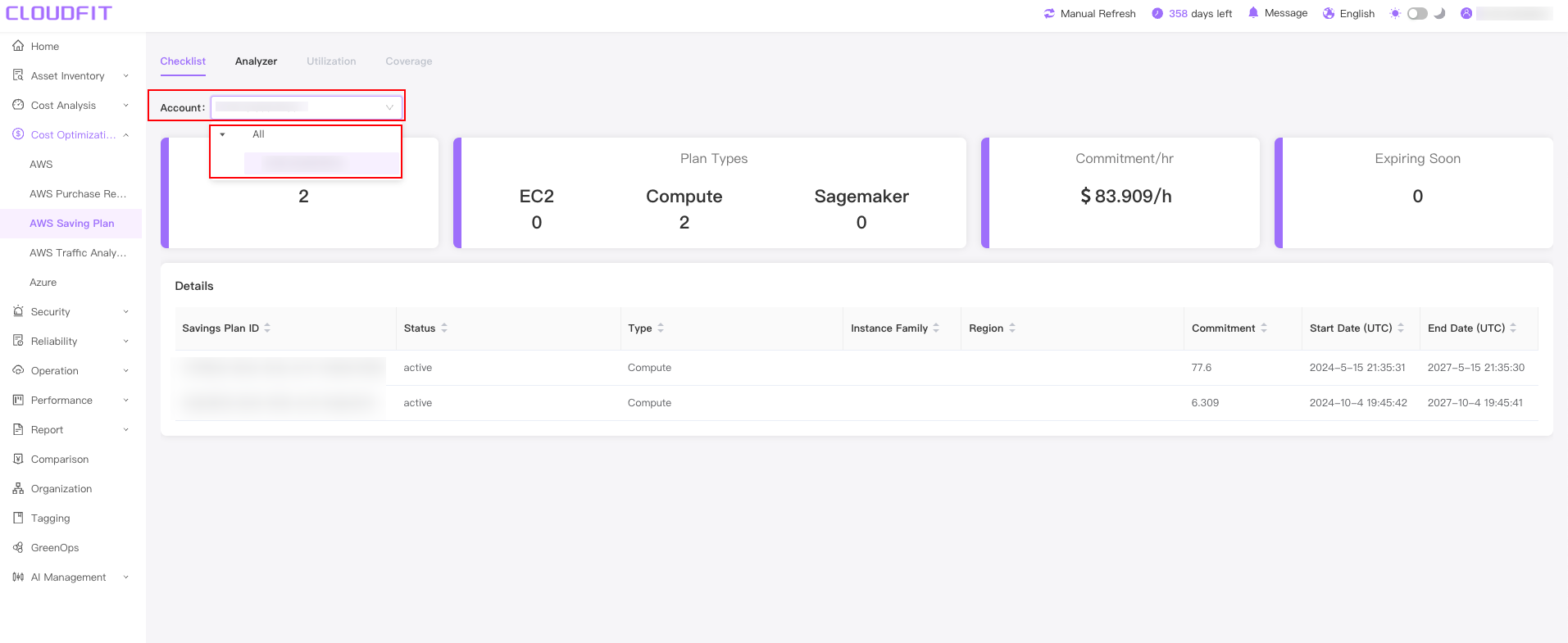Click the days left clock icon
The width and height of the screenshot is (1568, 643).
pos(1157,13)
